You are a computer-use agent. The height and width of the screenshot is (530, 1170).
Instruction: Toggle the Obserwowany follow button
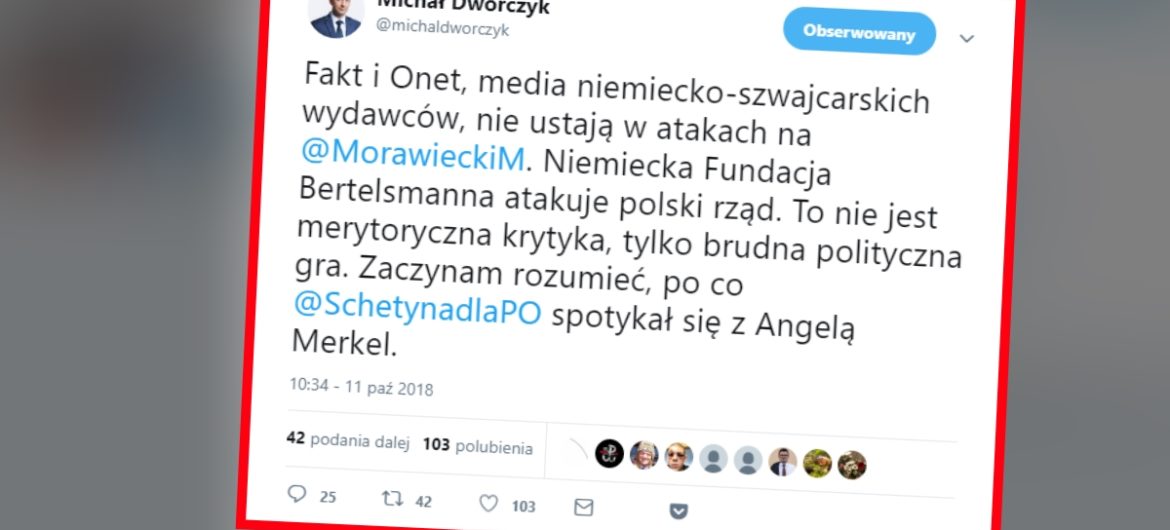point(859,33)
